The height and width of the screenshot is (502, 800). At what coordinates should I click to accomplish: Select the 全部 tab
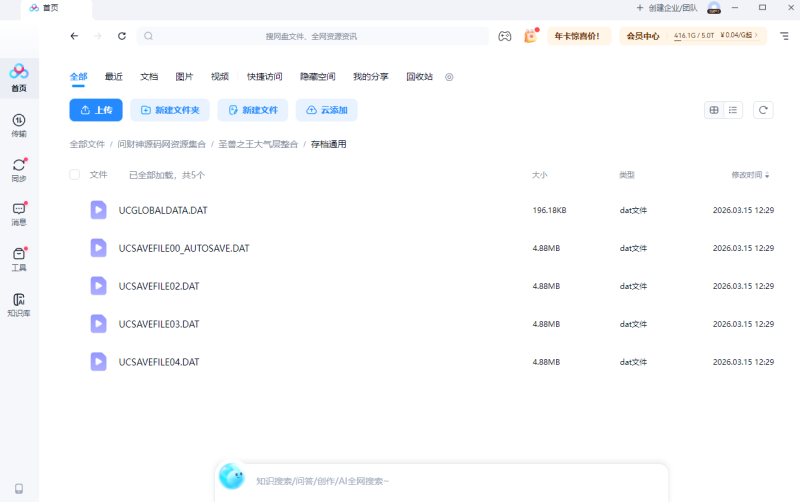point(79,77)
